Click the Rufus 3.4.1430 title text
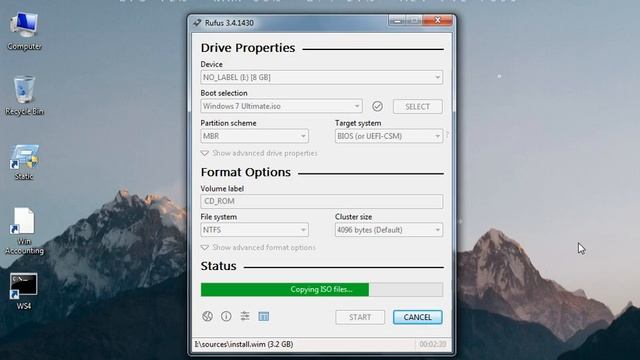 tap(229, 23)
